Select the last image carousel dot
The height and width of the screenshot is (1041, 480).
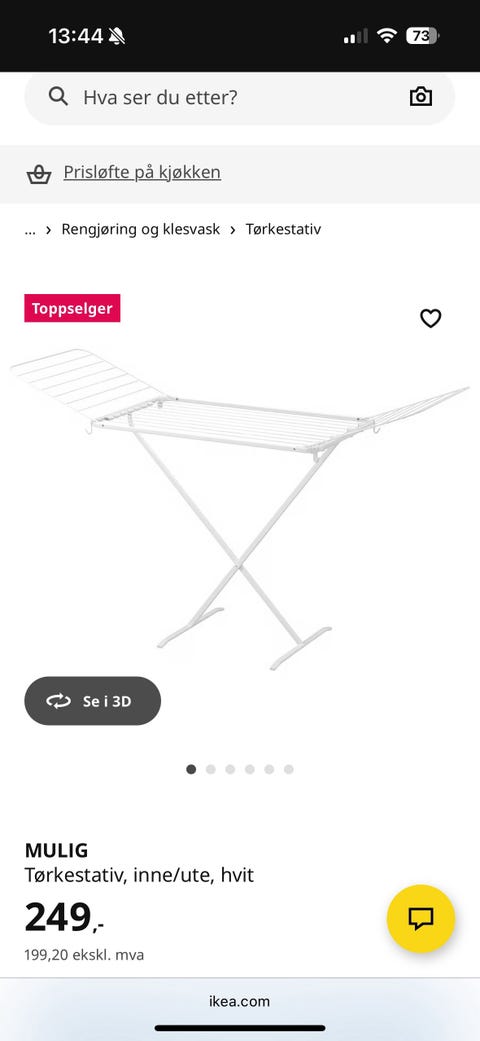289,769
